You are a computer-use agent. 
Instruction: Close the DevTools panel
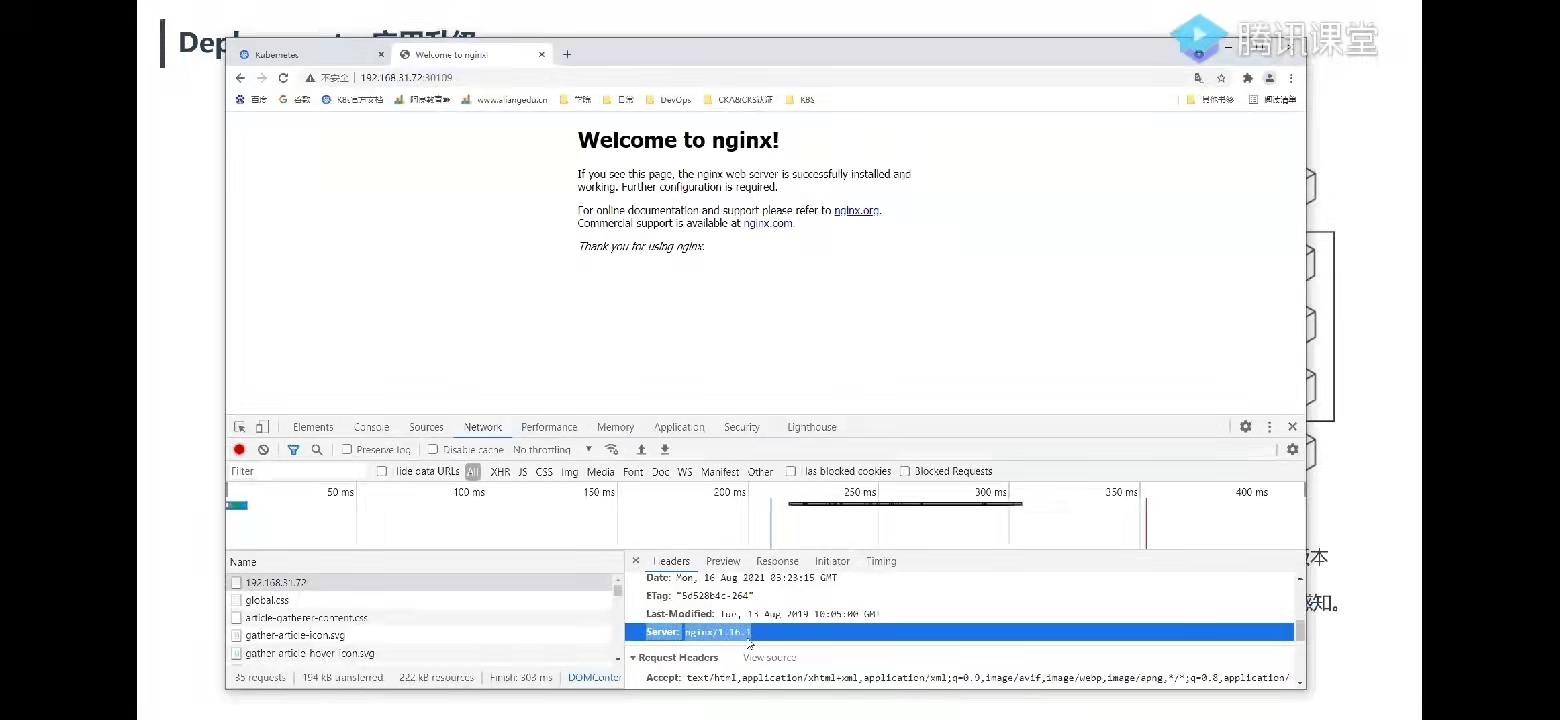[1292, 427]
